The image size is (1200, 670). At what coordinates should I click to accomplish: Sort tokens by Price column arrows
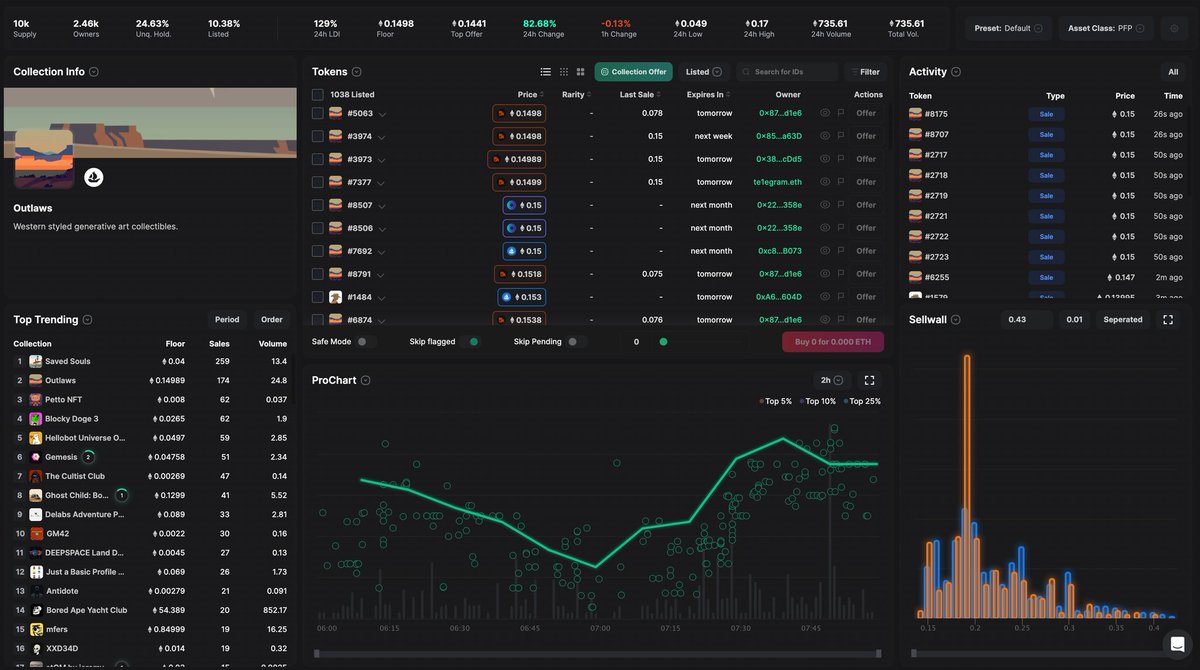(x=542, y=95)
